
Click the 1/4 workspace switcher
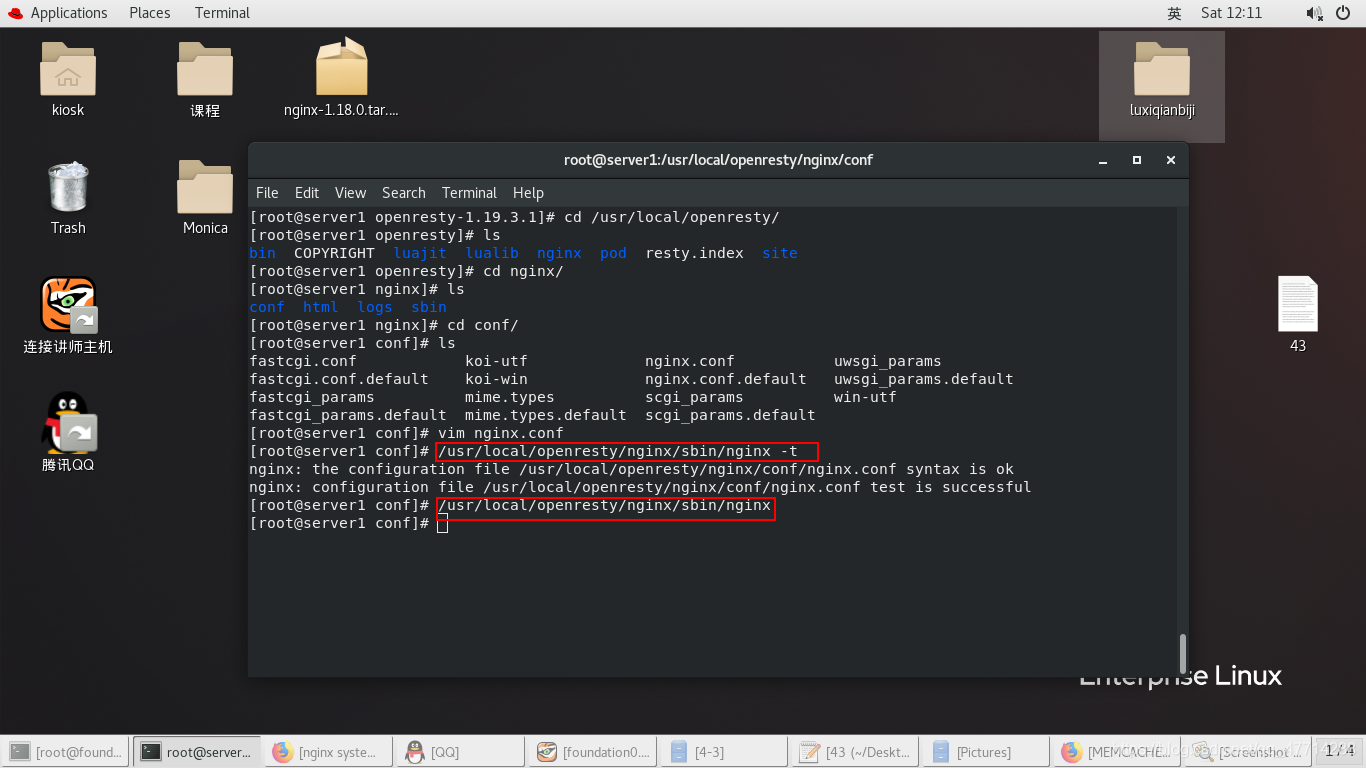(1341, 751)
